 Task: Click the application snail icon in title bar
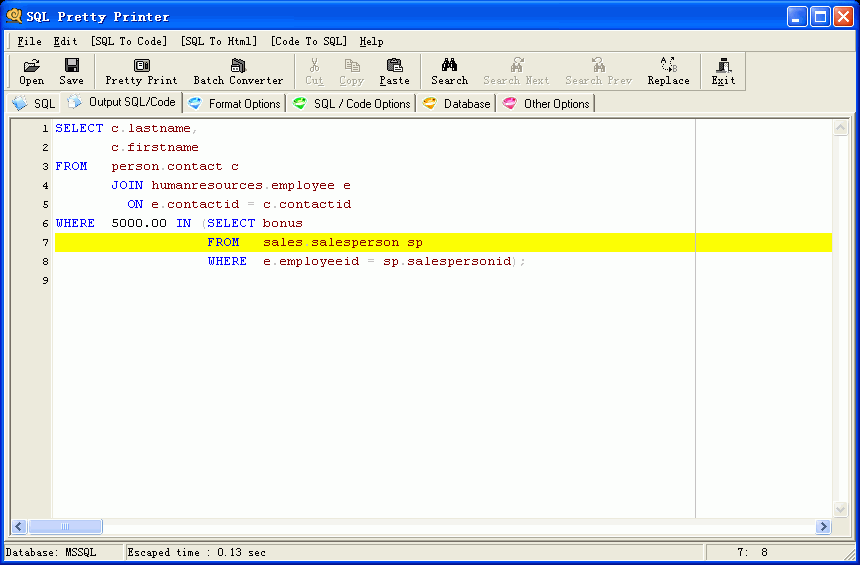pyautogui.click(x=14, y=16)
